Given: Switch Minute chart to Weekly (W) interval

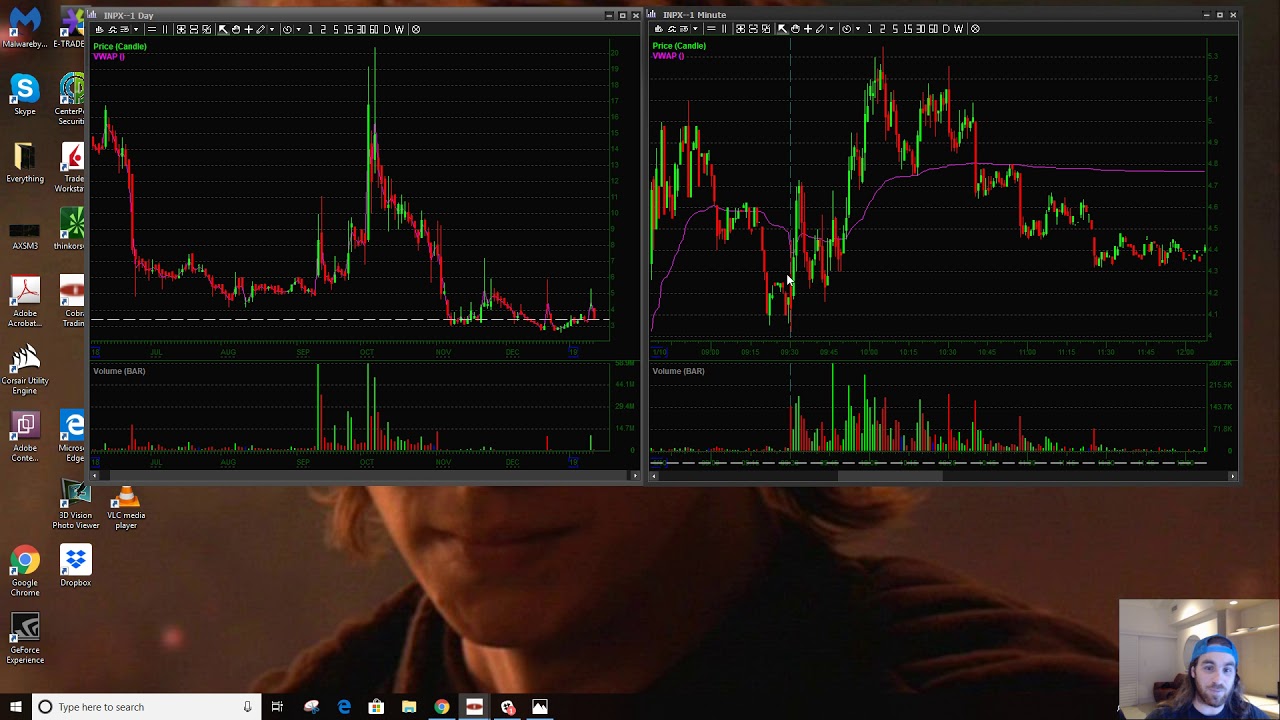Looking at the screenshot, I should click(958, 29).
